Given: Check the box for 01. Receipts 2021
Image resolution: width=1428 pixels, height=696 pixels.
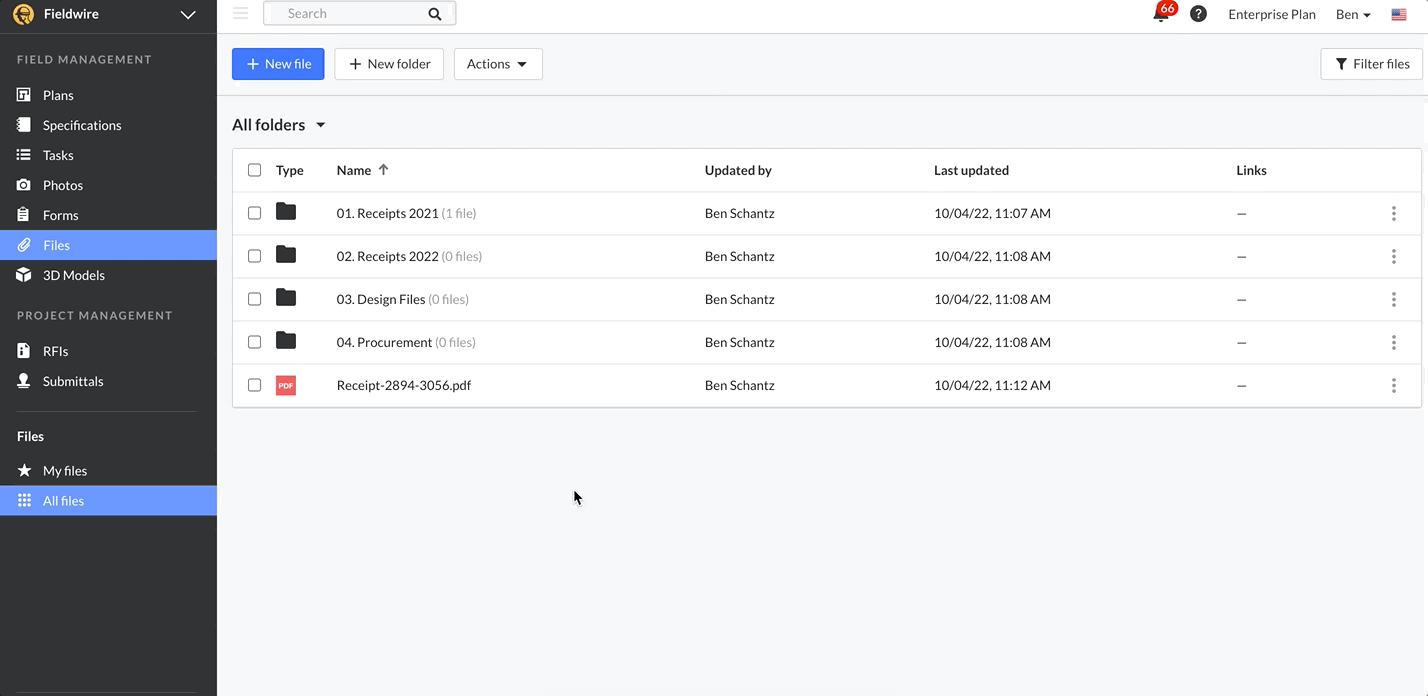Looking at the screenshot, I should (254, 213).
